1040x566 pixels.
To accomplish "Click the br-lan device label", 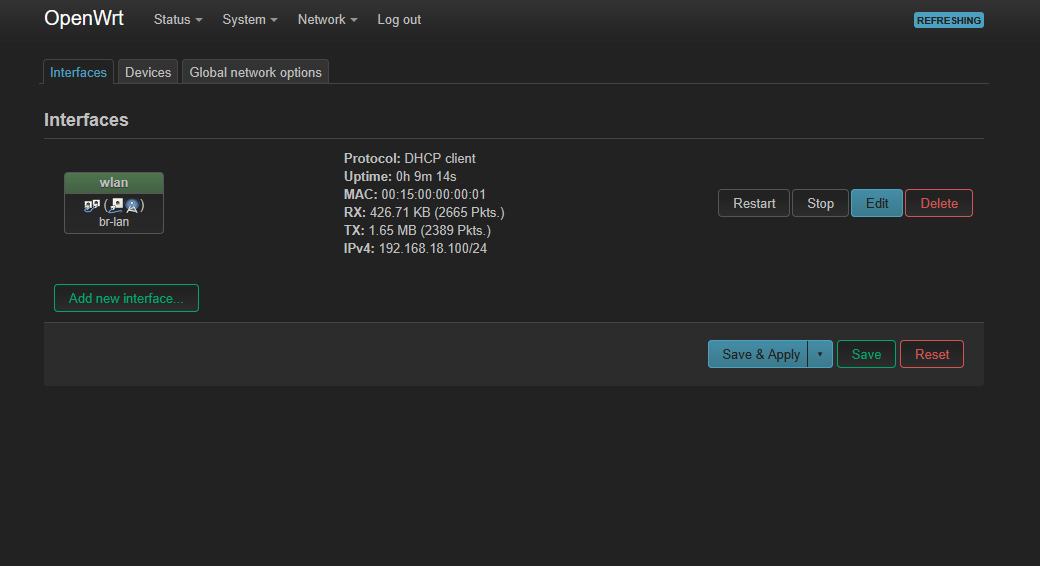I will tap(114, 222).
